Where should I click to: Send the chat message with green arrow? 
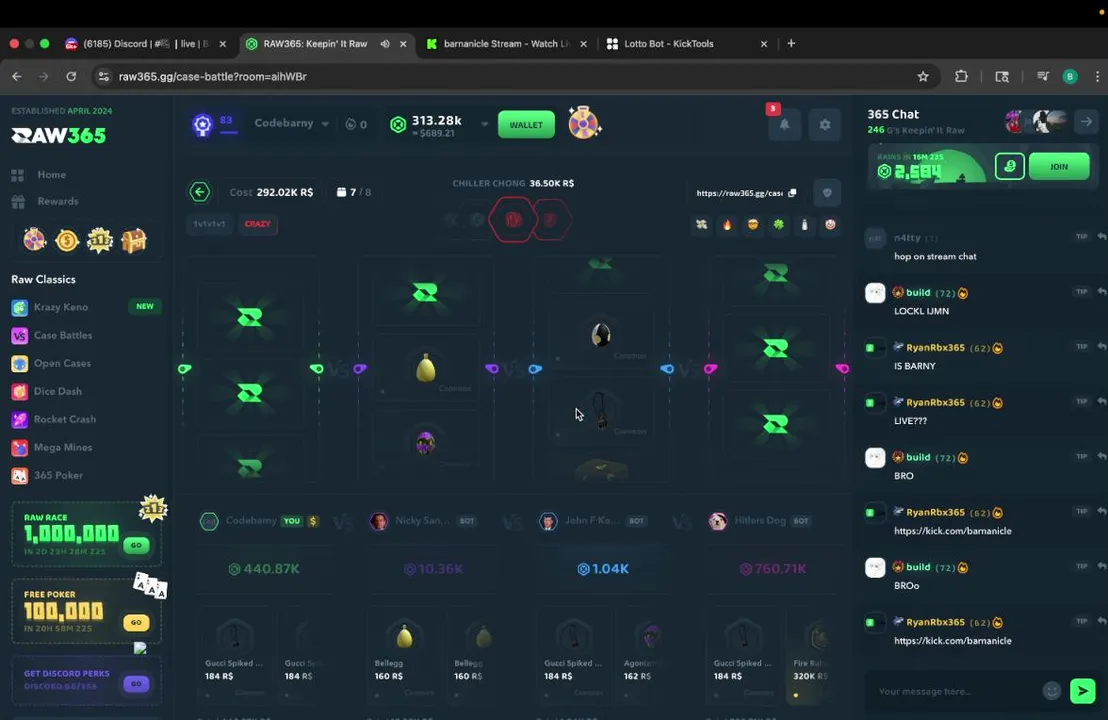1083,691
